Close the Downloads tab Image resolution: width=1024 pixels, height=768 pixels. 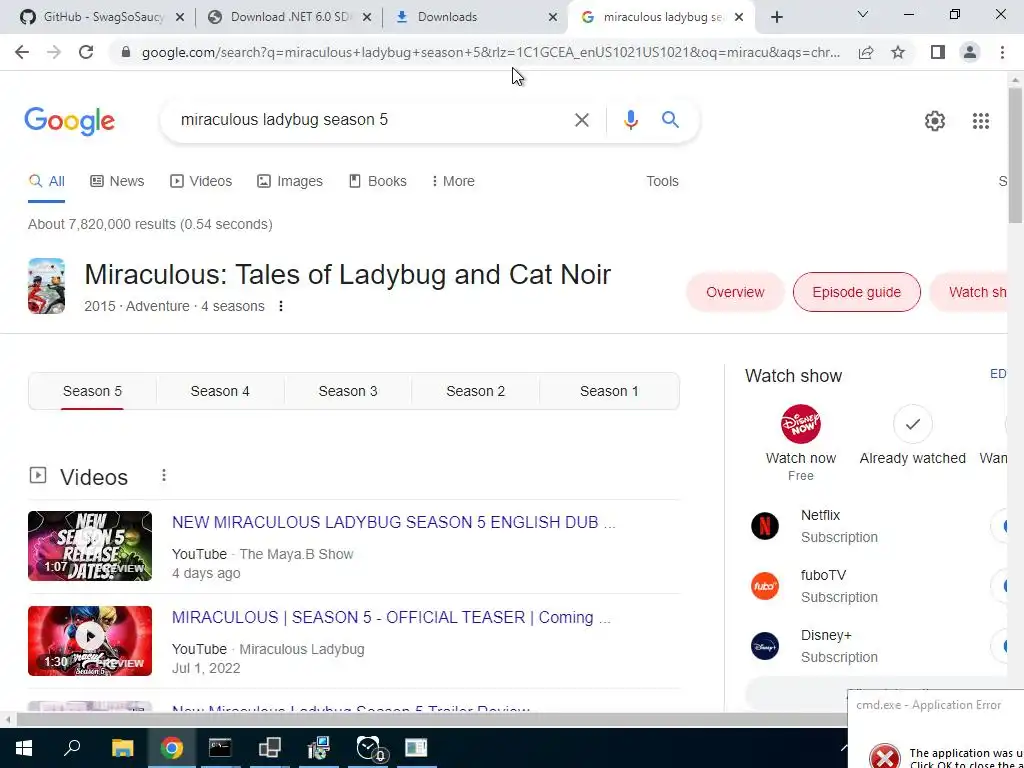[552, 17]
